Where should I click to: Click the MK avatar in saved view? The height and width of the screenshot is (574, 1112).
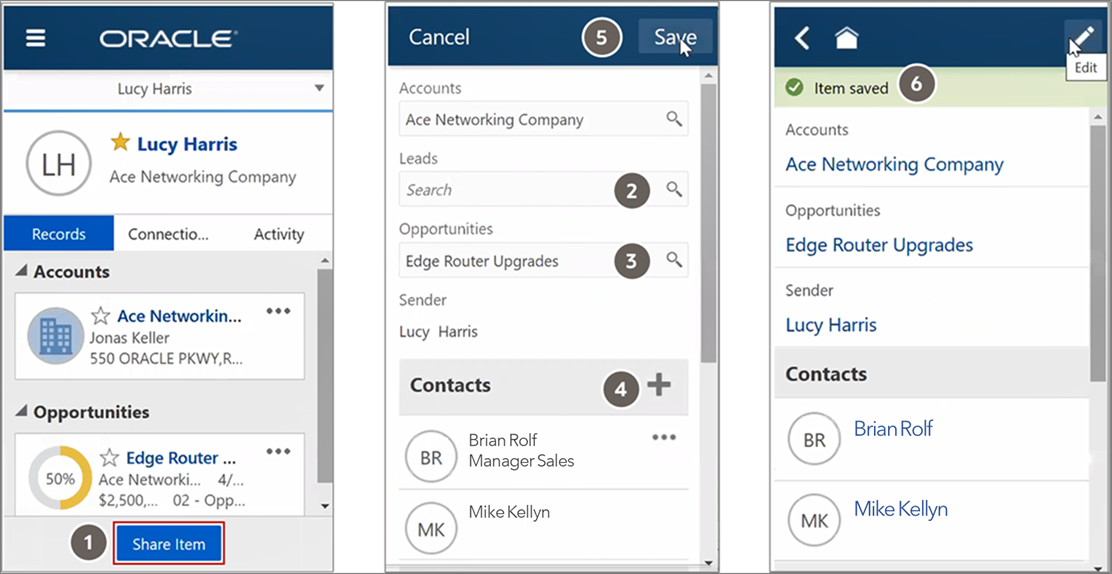pos(814,521)
